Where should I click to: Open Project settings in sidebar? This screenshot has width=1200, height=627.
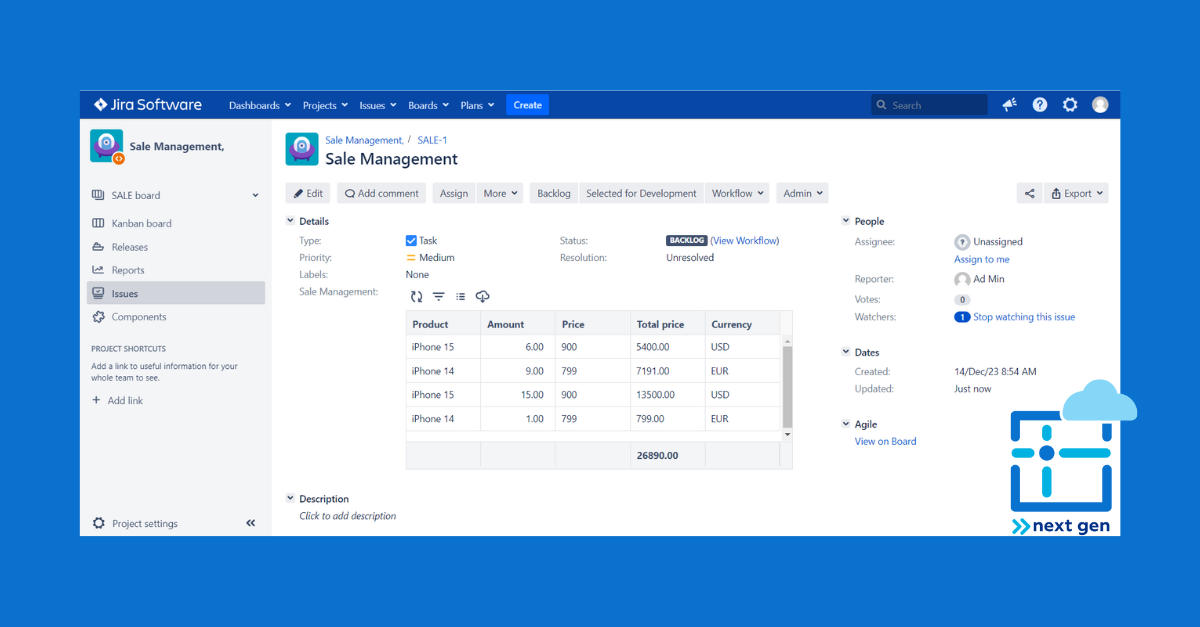click(135, 523)
